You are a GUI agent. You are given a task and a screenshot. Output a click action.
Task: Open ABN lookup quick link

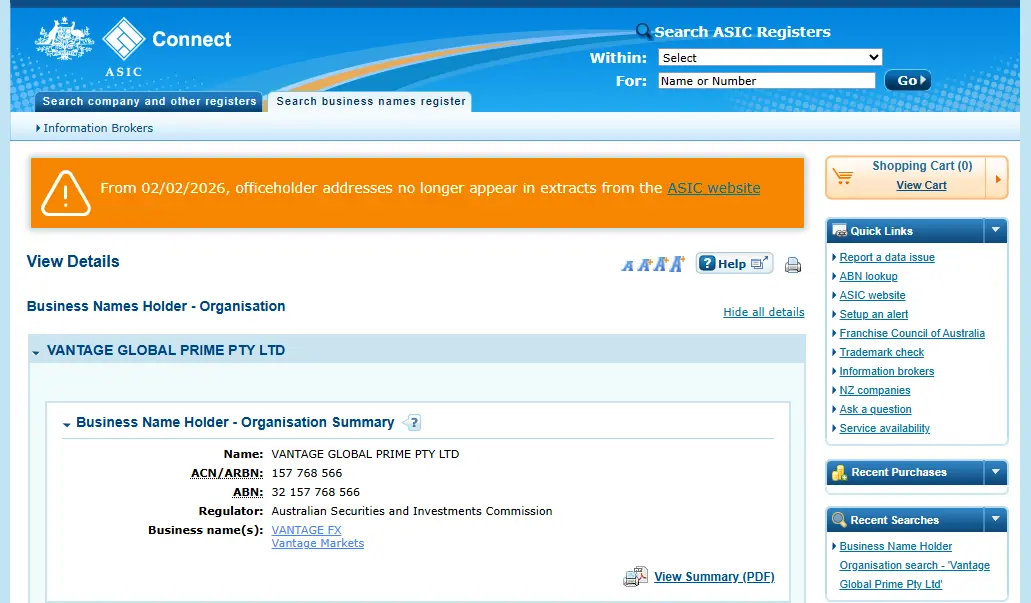pos(868,276)
